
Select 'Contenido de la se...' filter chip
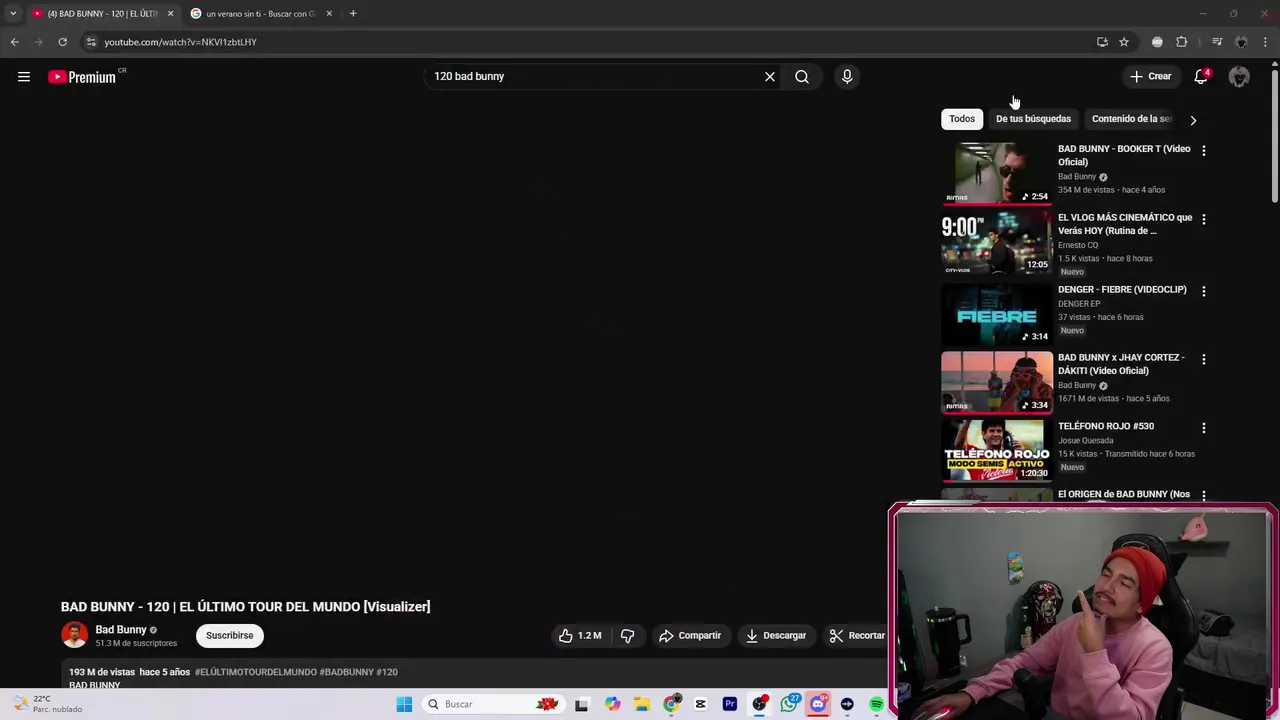click(x=1131, y=119)
